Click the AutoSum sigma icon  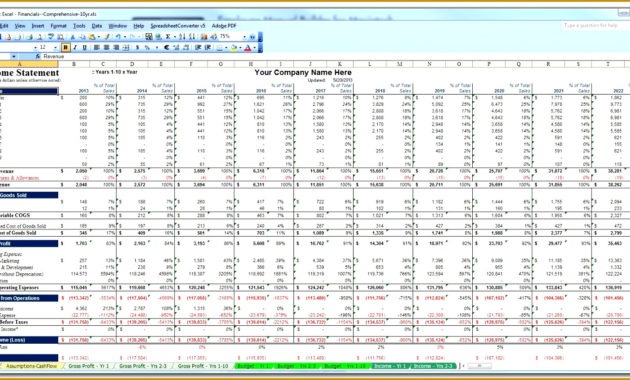(168, 37)
